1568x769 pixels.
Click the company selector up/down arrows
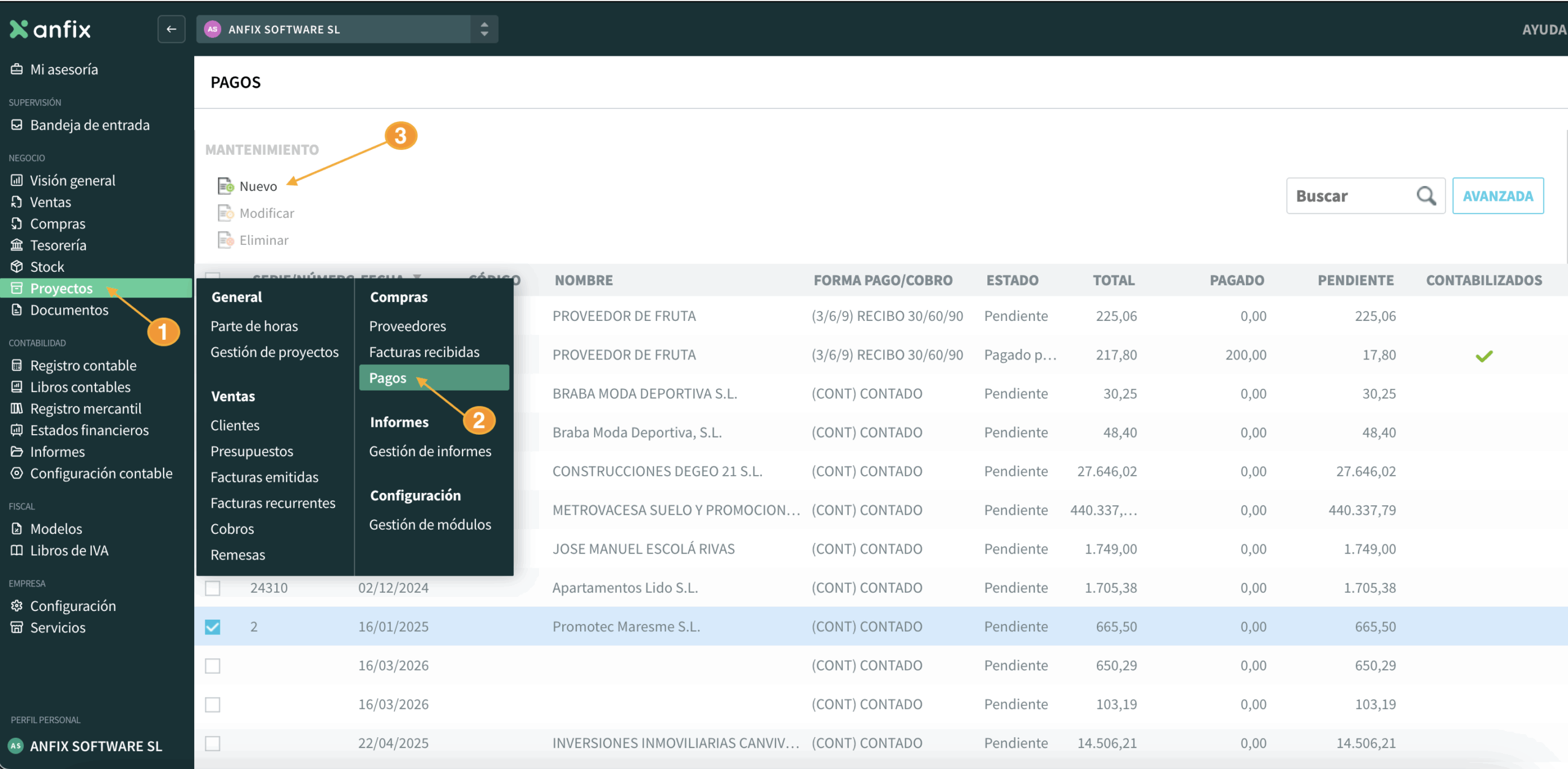484,29
